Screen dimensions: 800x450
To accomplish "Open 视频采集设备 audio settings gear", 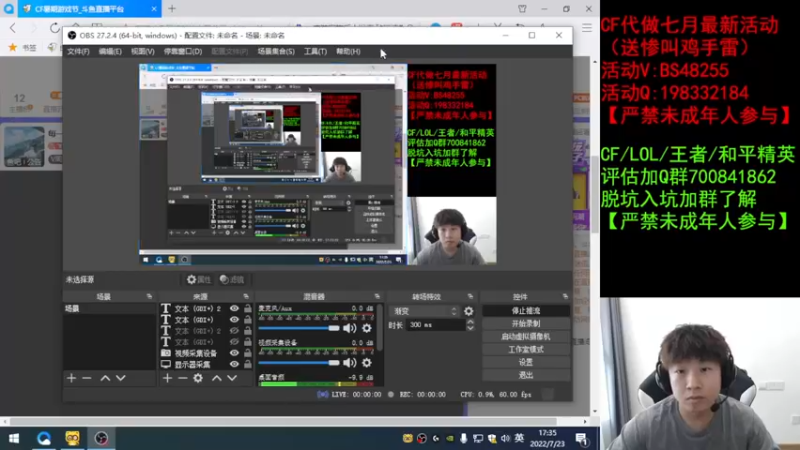I will tap(367, 363).
